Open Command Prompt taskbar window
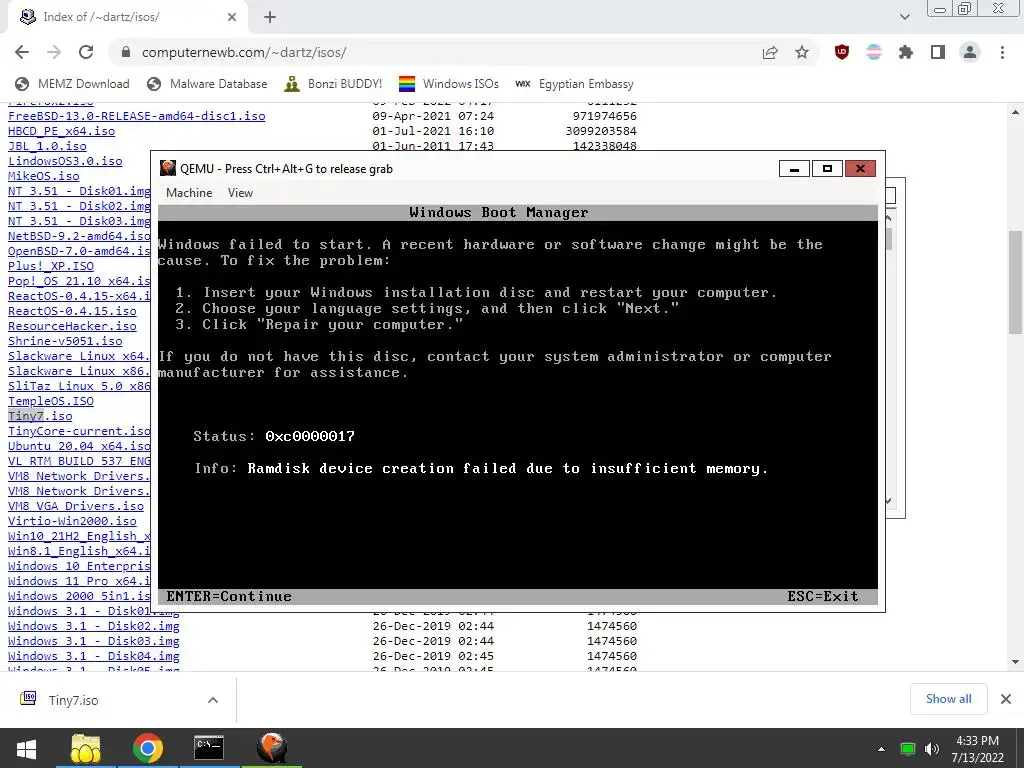The image size is (1024, 768). click(x=209, y=748)
